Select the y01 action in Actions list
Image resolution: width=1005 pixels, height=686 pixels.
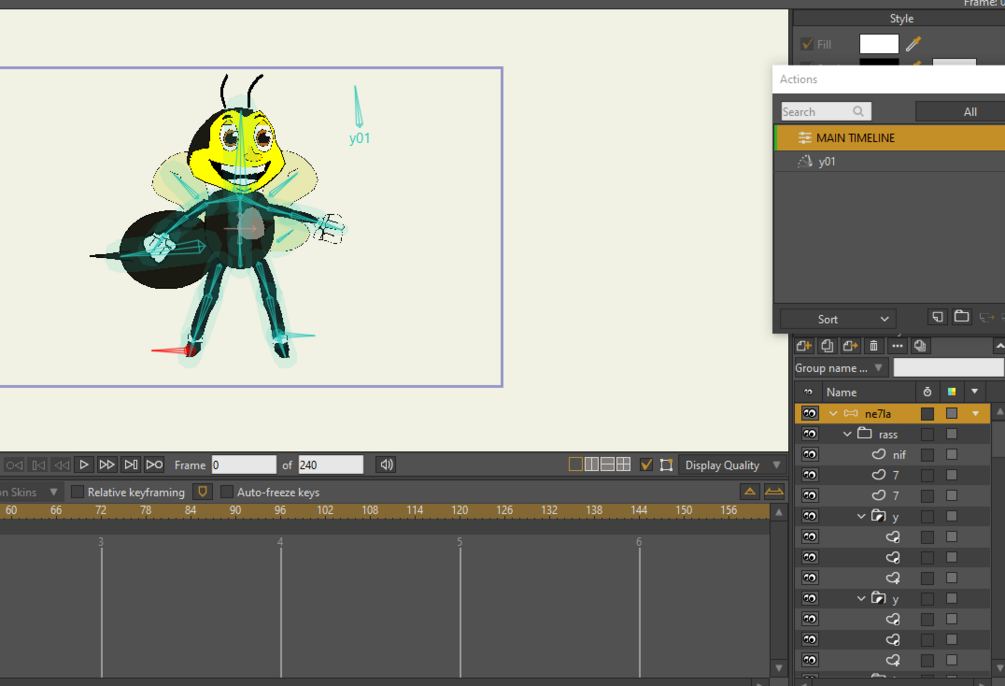[x=890, y=162]
